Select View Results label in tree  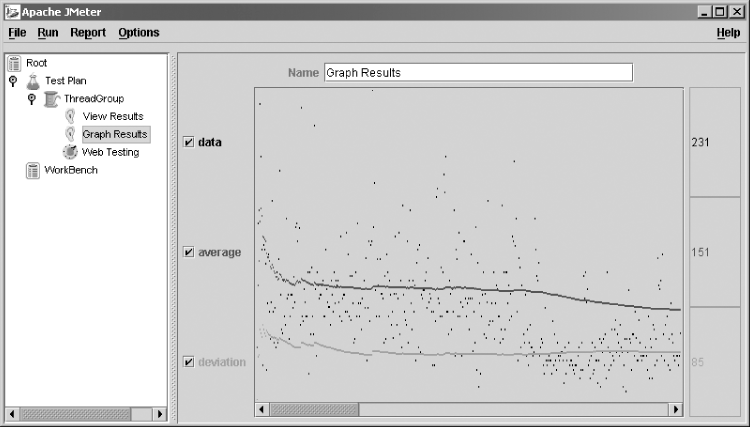(113, 116)
